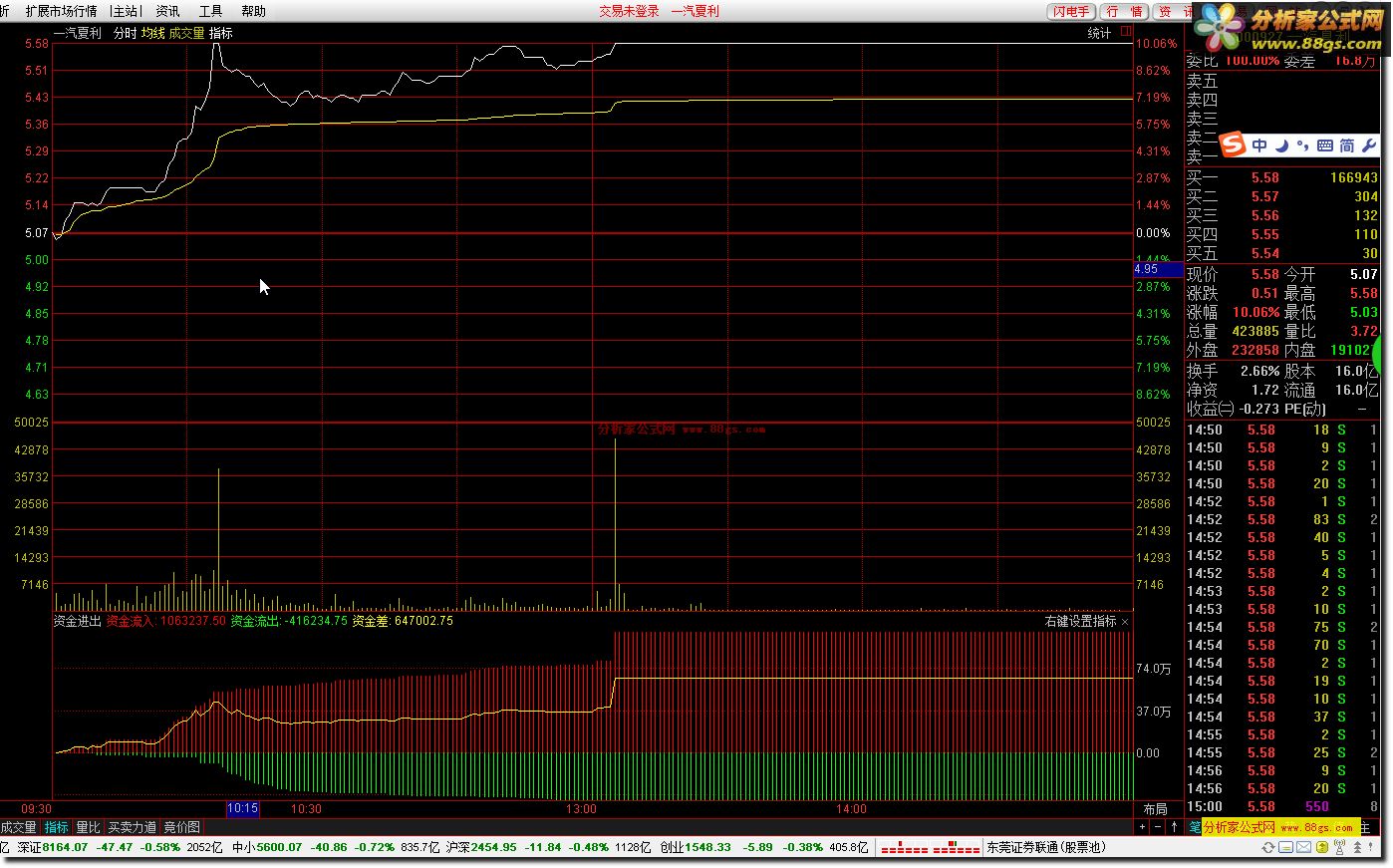Screen dimensions: 1393x868
Task: Click the 资讯 button at top right
Action: click(1174, 11)
